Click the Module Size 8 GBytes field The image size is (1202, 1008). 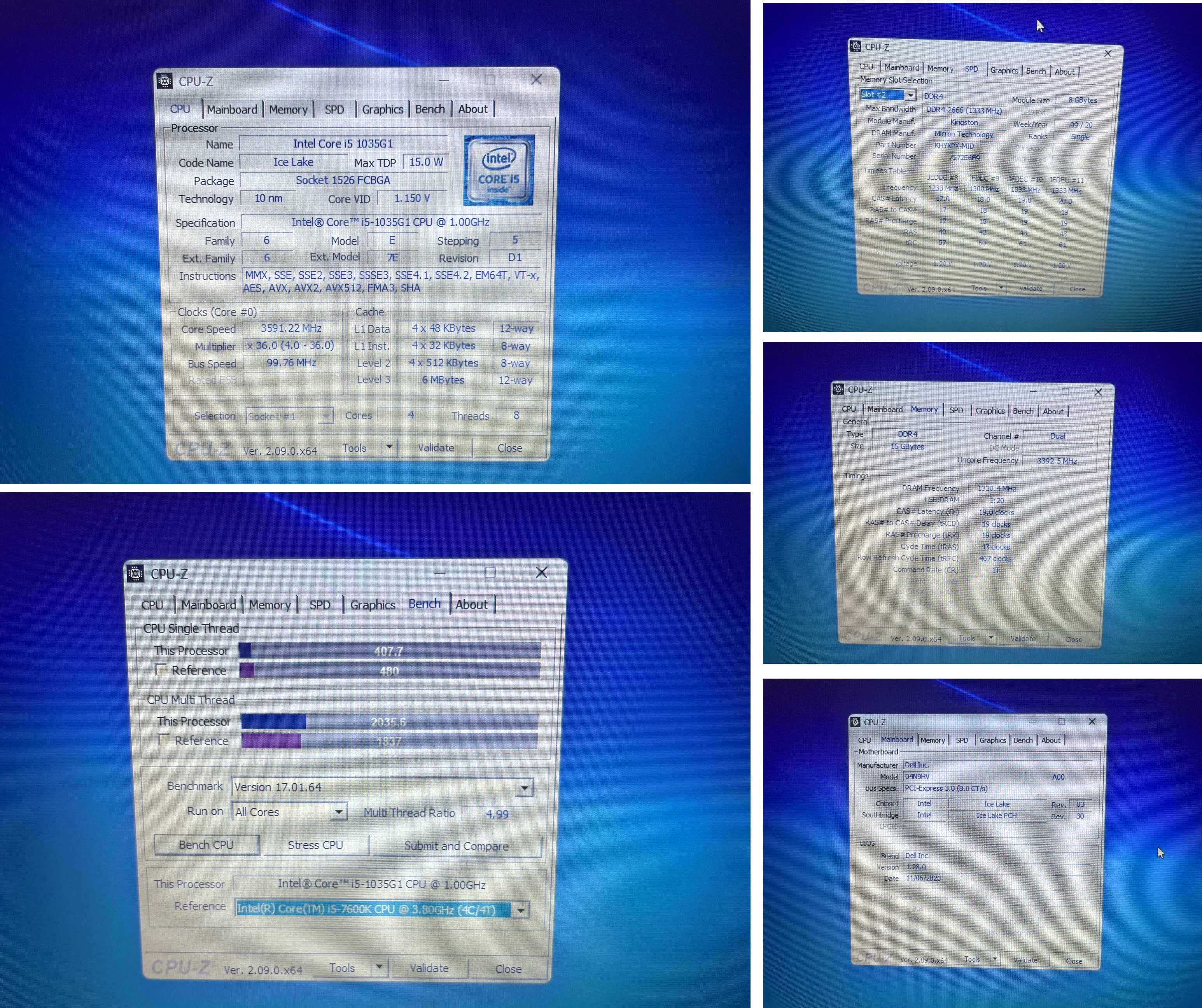pos(1082,100)
